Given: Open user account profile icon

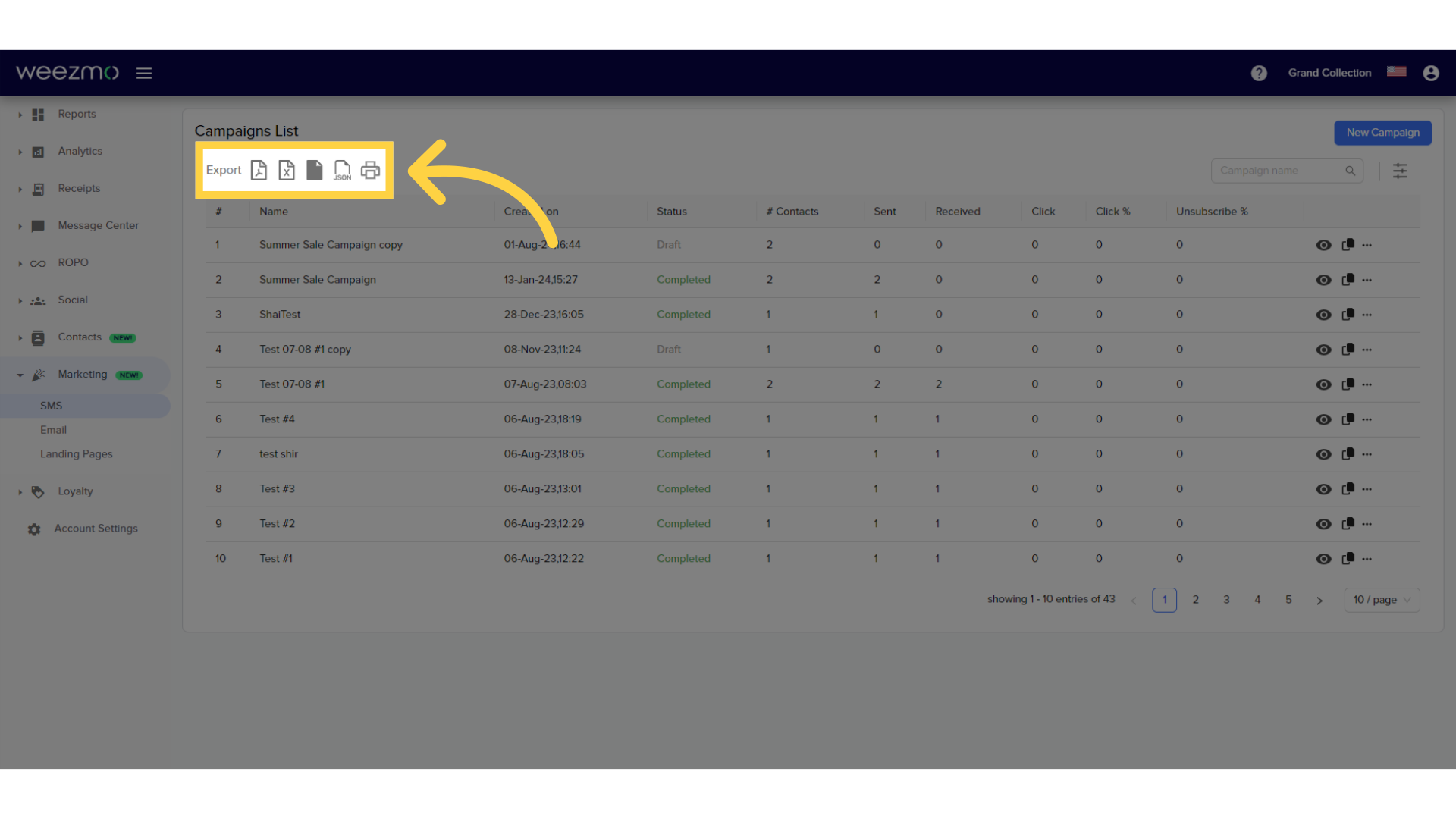Looking at the screenshot, I should pyautogui.click(x=1431, y=73).
